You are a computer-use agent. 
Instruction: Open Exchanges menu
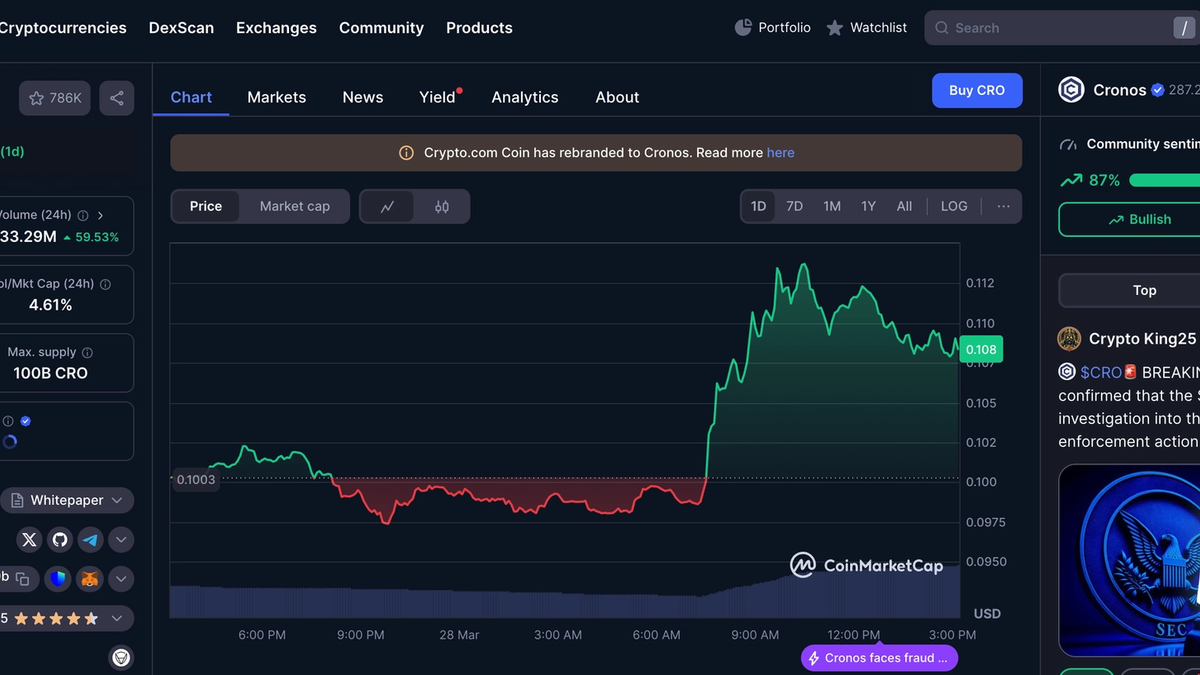pos(276,28)
